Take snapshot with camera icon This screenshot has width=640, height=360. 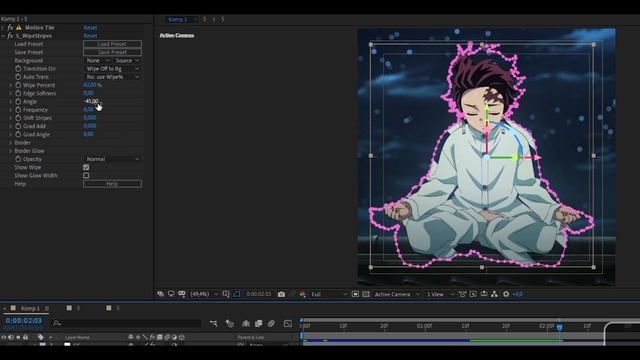(x=281, y=294)
